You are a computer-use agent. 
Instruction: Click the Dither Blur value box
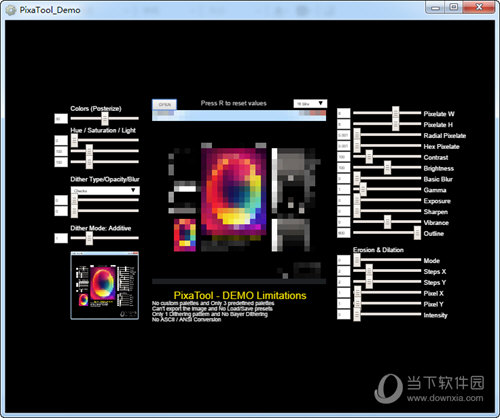61,211
